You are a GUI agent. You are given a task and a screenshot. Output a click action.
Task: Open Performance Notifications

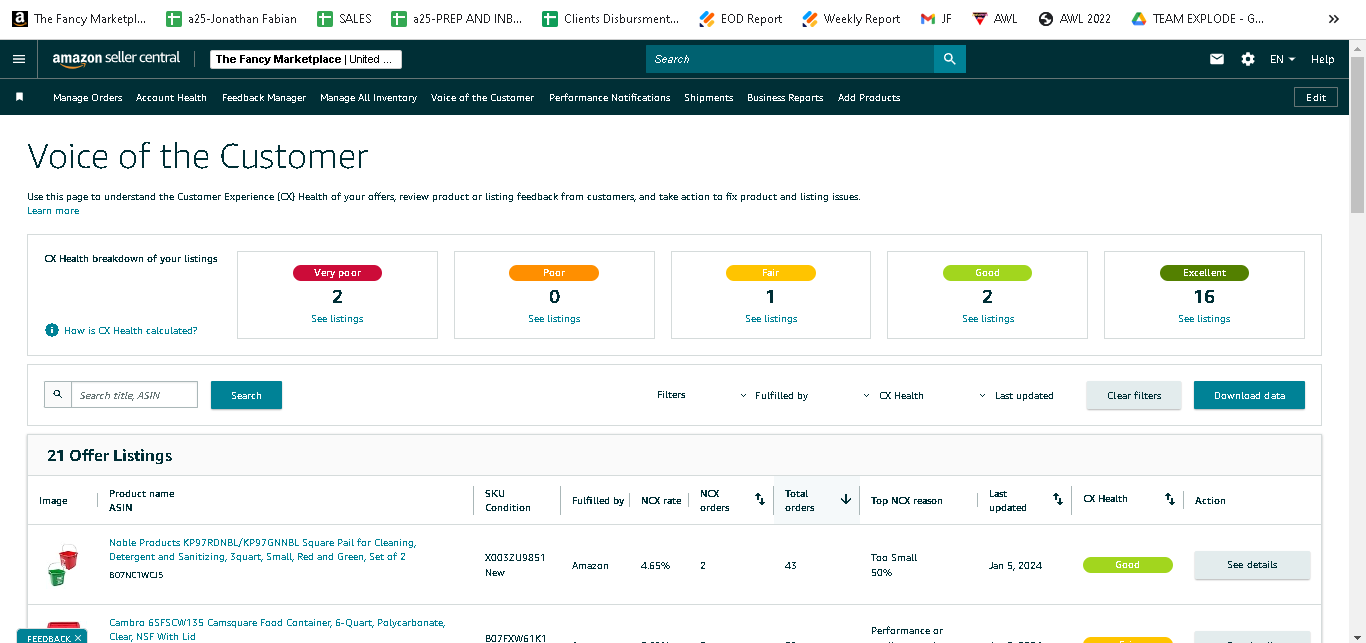[x=609, y=97]
